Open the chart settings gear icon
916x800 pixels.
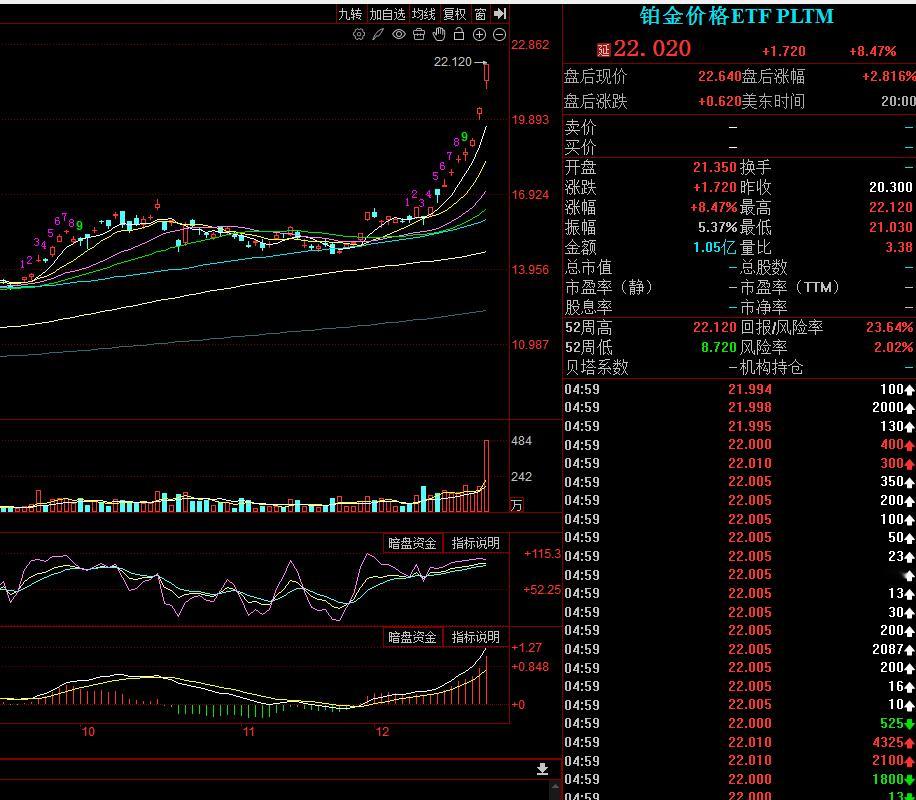[358, 33]
